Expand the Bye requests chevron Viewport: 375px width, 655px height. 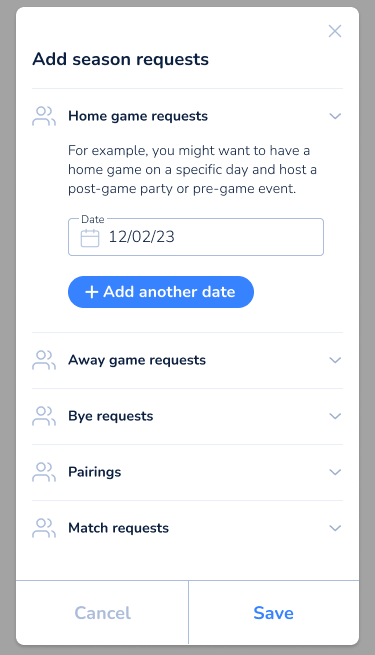coord(335,416)
